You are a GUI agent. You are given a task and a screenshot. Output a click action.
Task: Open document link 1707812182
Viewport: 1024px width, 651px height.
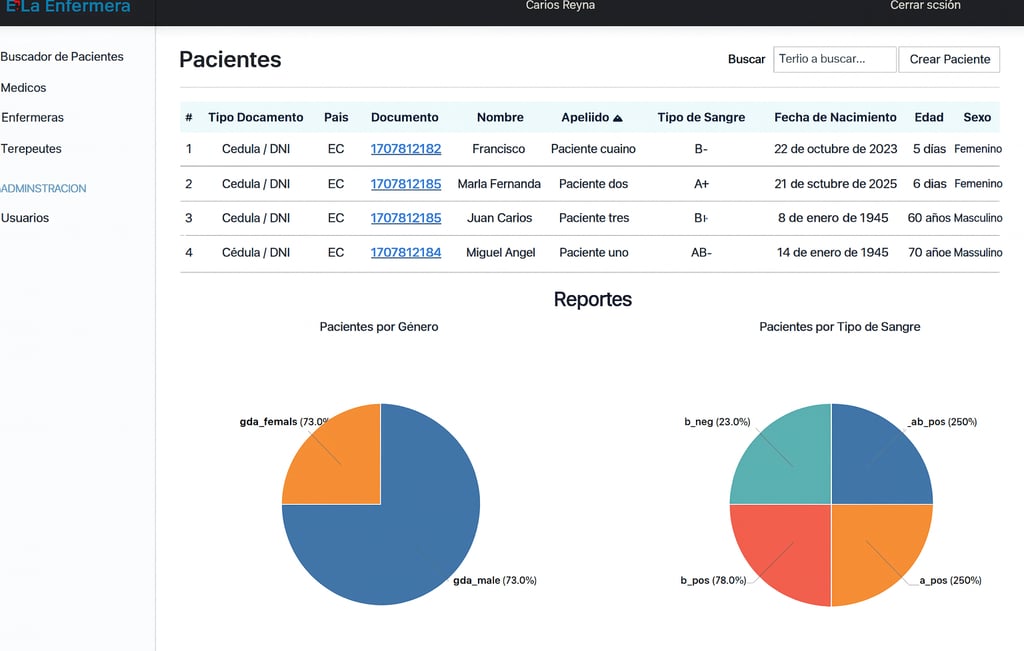(406, 149)
